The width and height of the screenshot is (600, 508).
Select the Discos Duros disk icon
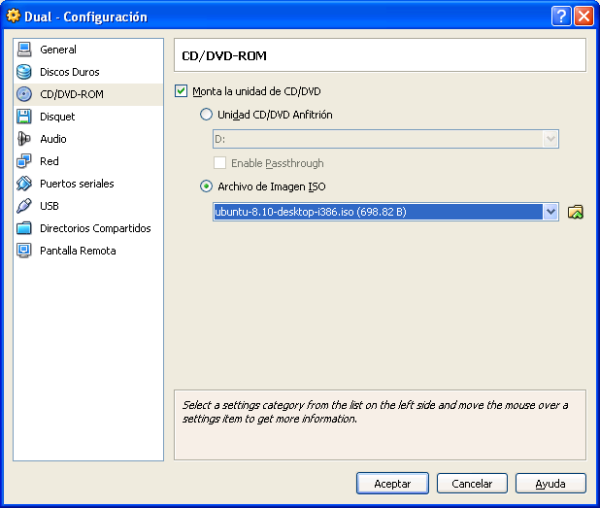24,72
